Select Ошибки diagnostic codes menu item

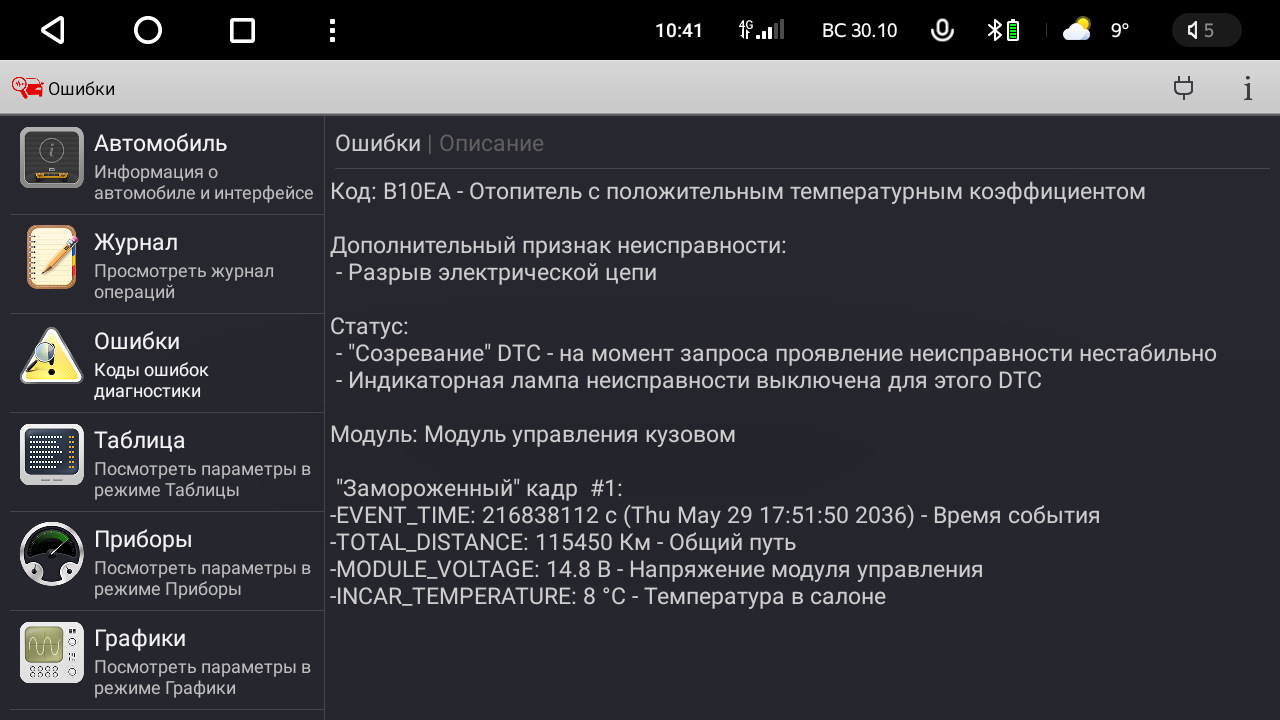(167, 364)
